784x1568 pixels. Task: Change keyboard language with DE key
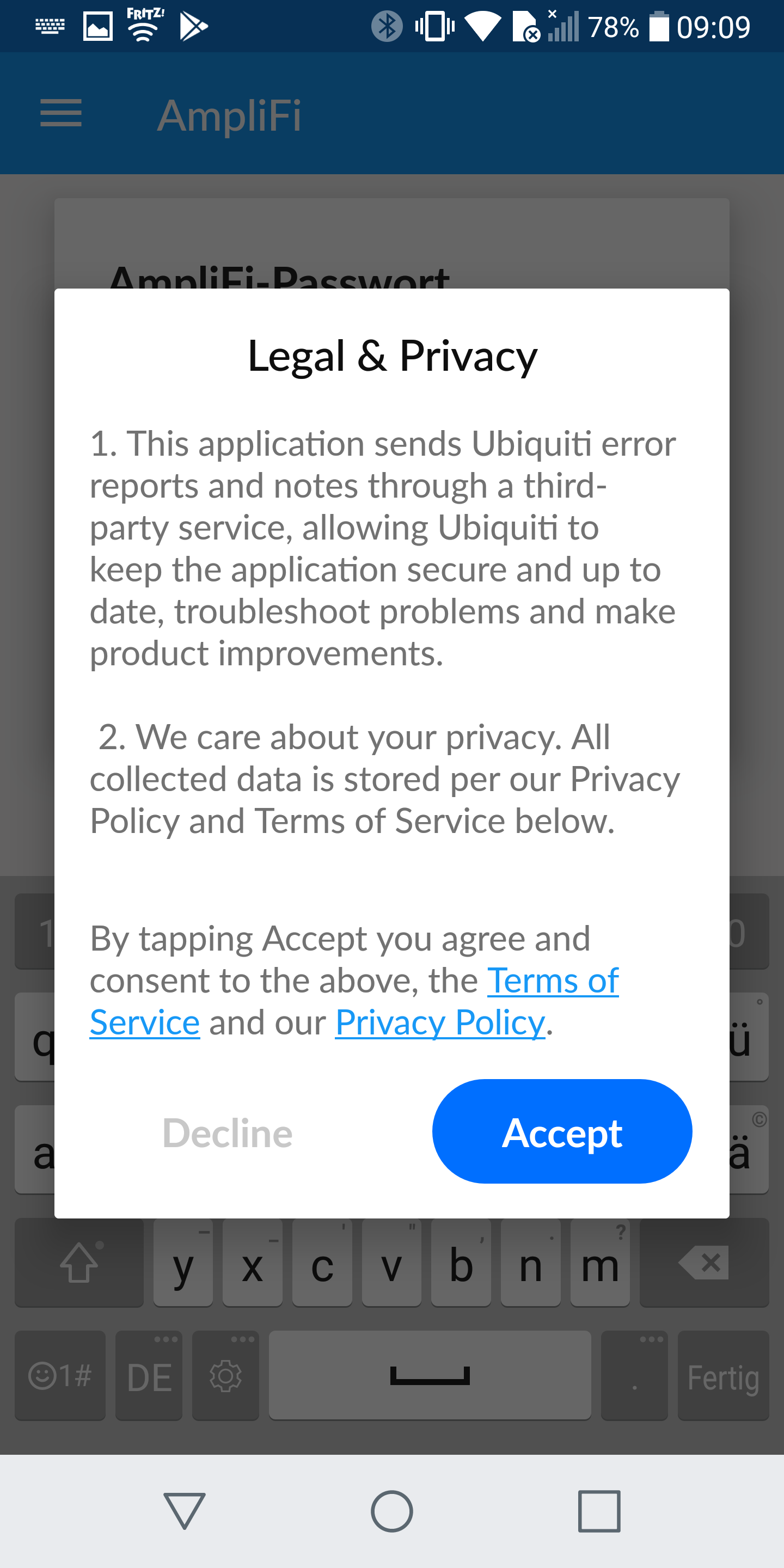(149, 1376)
